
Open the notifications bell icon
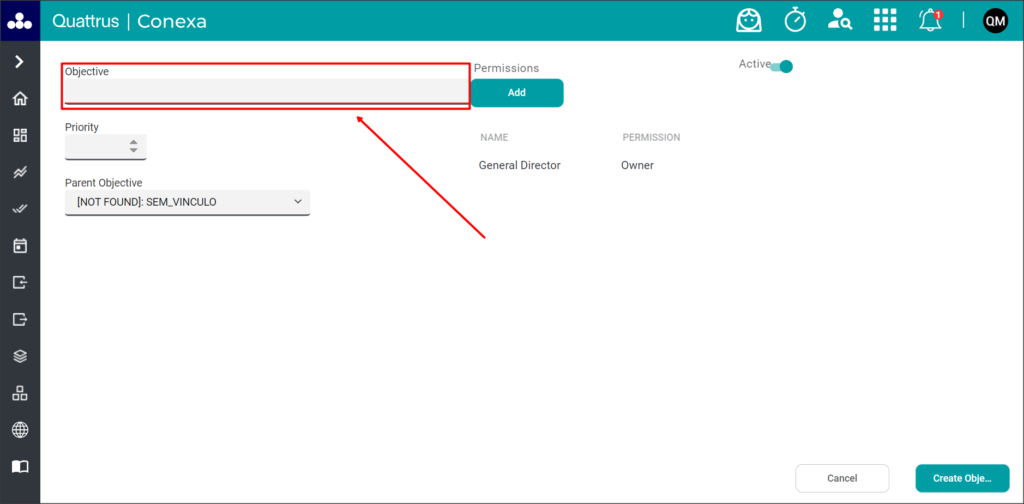(930, 20)
